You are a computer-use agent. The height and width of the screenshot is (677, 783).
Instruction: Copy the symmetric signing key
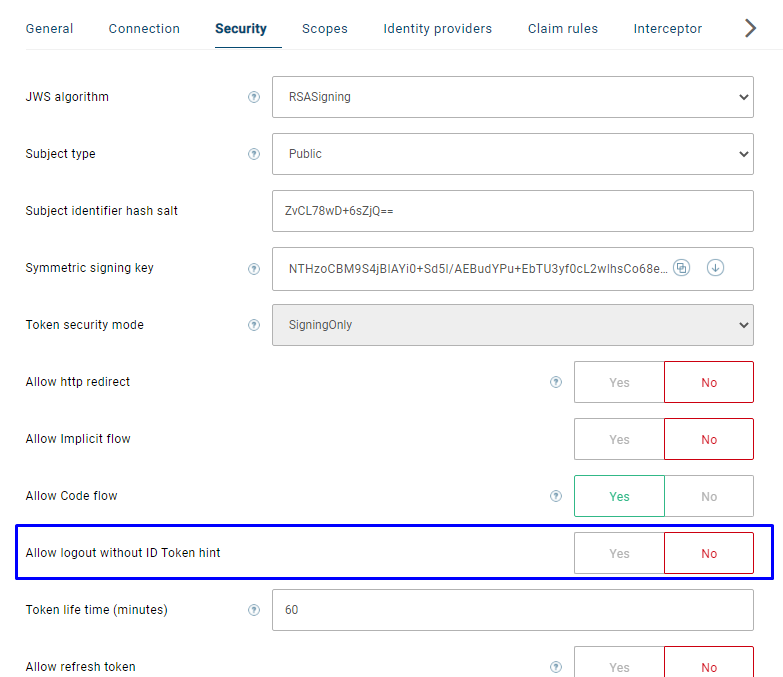tap(682, 268)
